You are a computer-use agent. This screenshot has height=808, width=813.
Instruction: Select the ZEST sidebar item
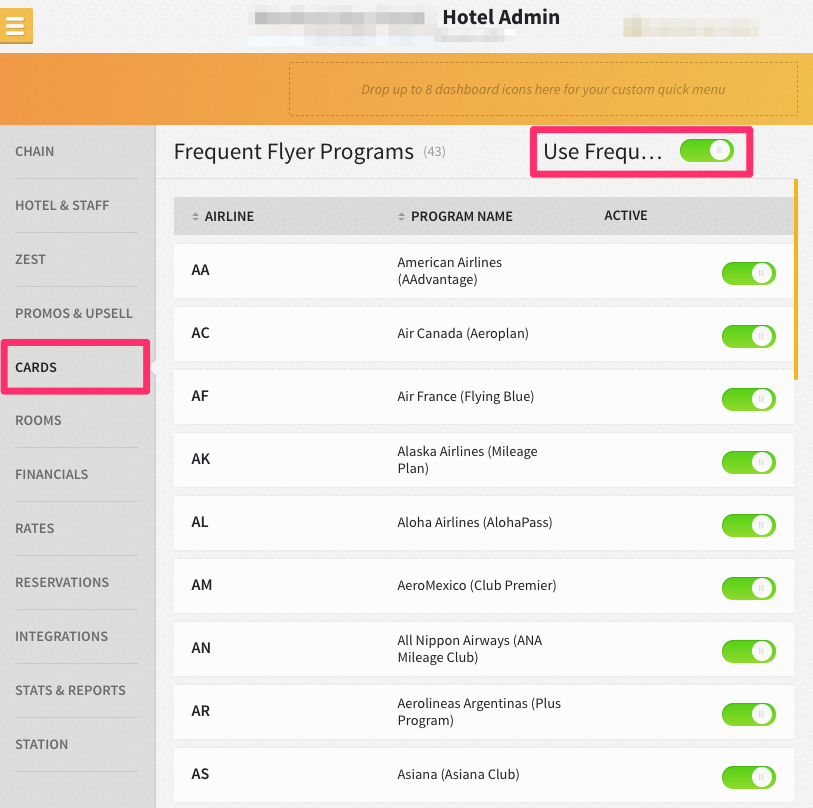pos(31,259)
